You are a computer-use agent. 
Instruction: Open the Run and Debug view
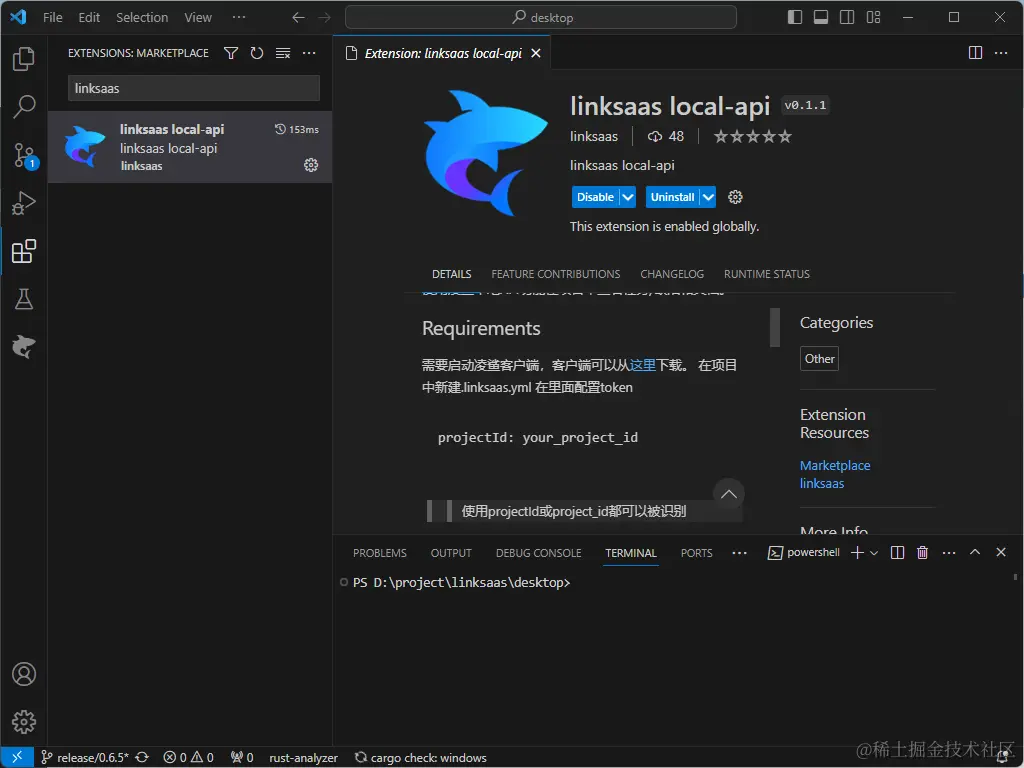[24, 203]
